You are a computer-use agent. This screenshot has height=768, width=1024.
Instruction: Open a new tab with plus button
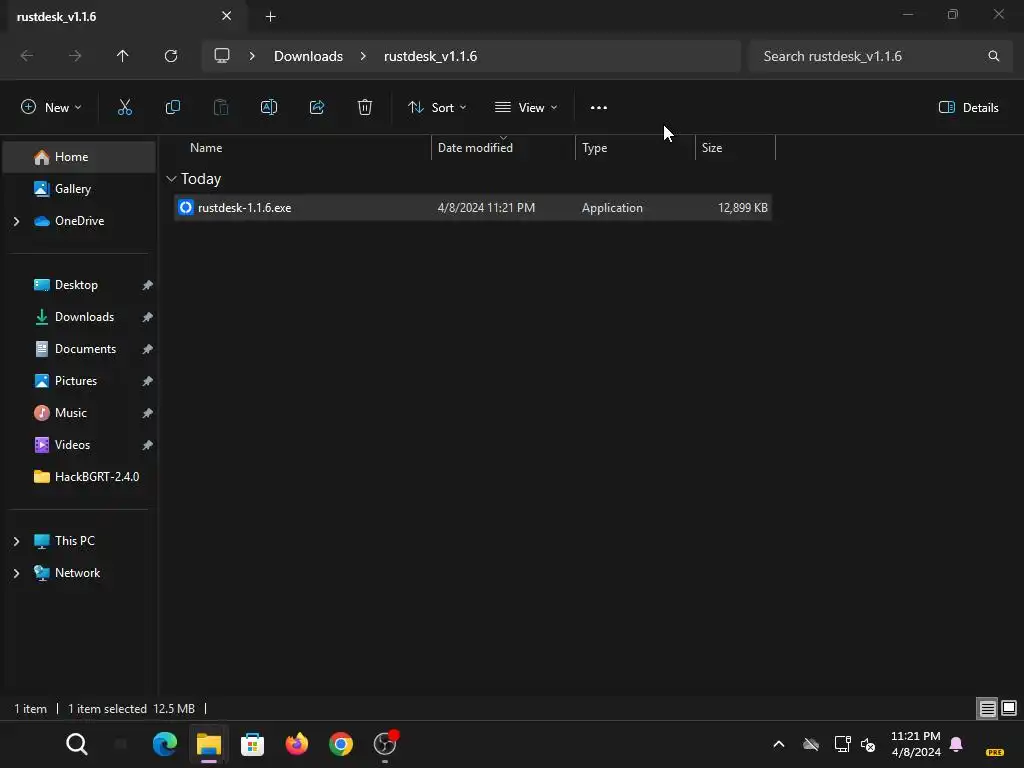tap(270, 16)
